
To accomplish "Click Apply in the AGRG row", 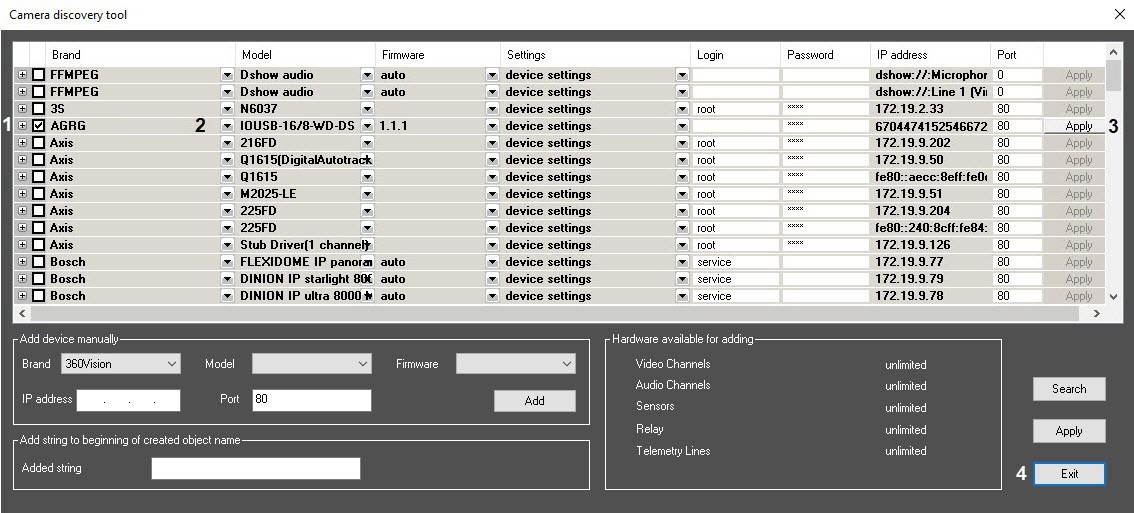I will point(1078,126).
